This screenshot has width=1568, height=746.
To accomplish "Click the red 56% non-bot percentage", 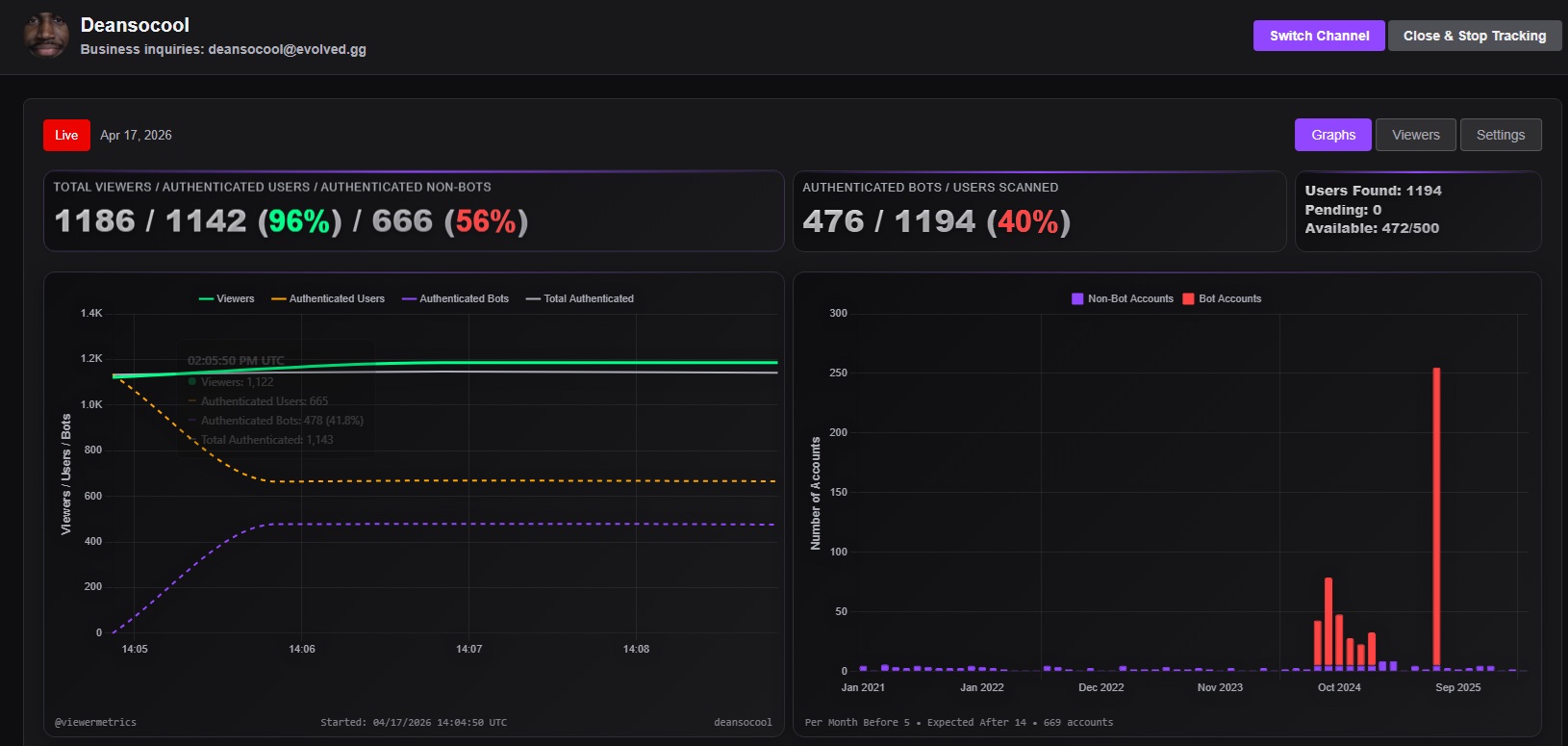I will point(486,221).
